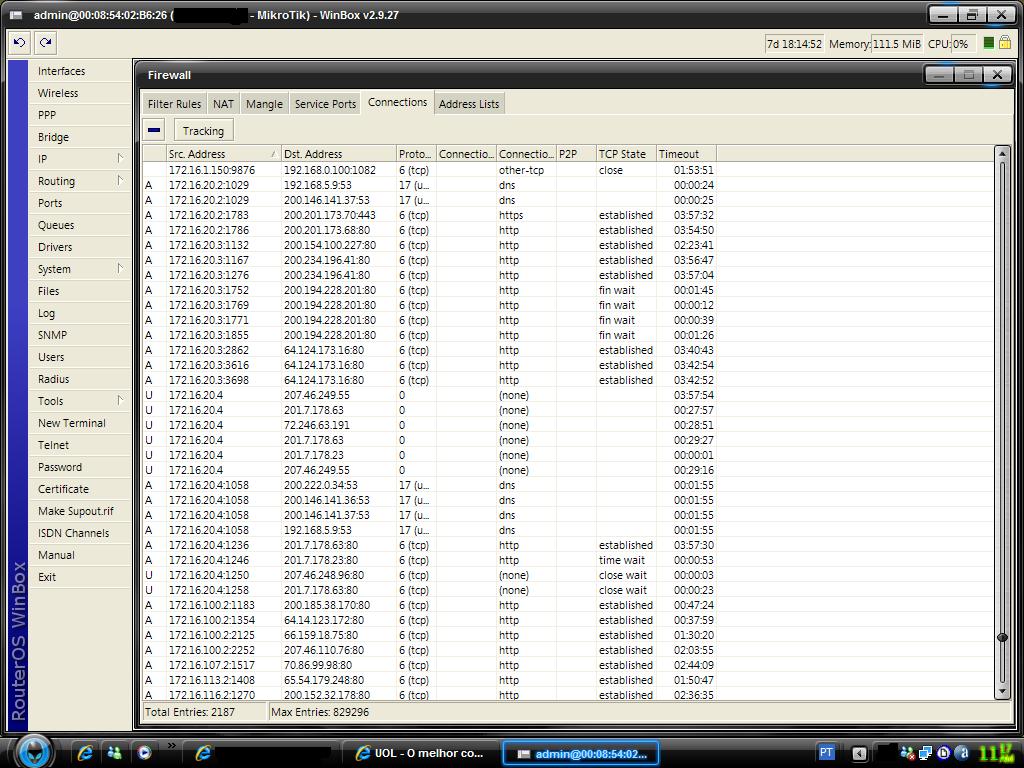Select connection 172.16.20.4:1246 time wait row
This screenshot has width=1024, height=768.
[430, 560]
